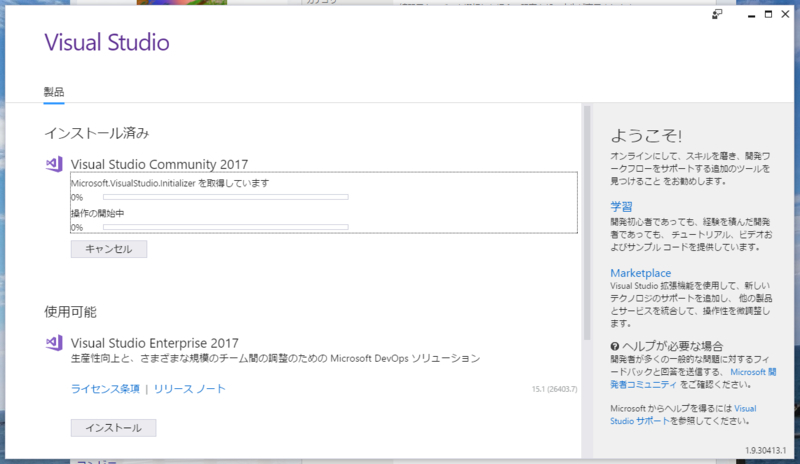Screen dimensions: 800x464
Task: Click the Visual Studio Community 2017 title
Action: click(x=159, y=164)
